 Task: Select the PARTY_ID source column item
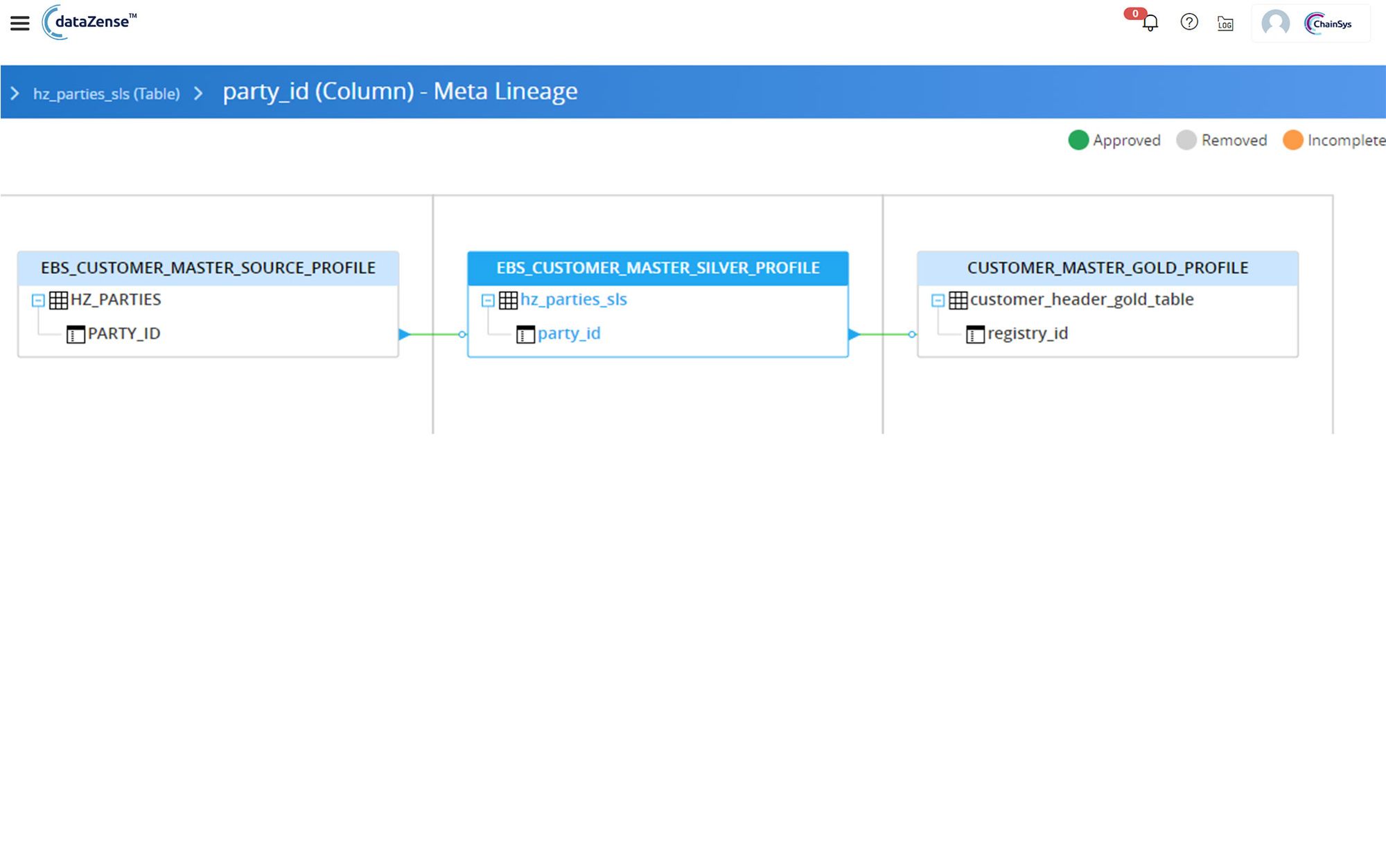pos(123,334)
